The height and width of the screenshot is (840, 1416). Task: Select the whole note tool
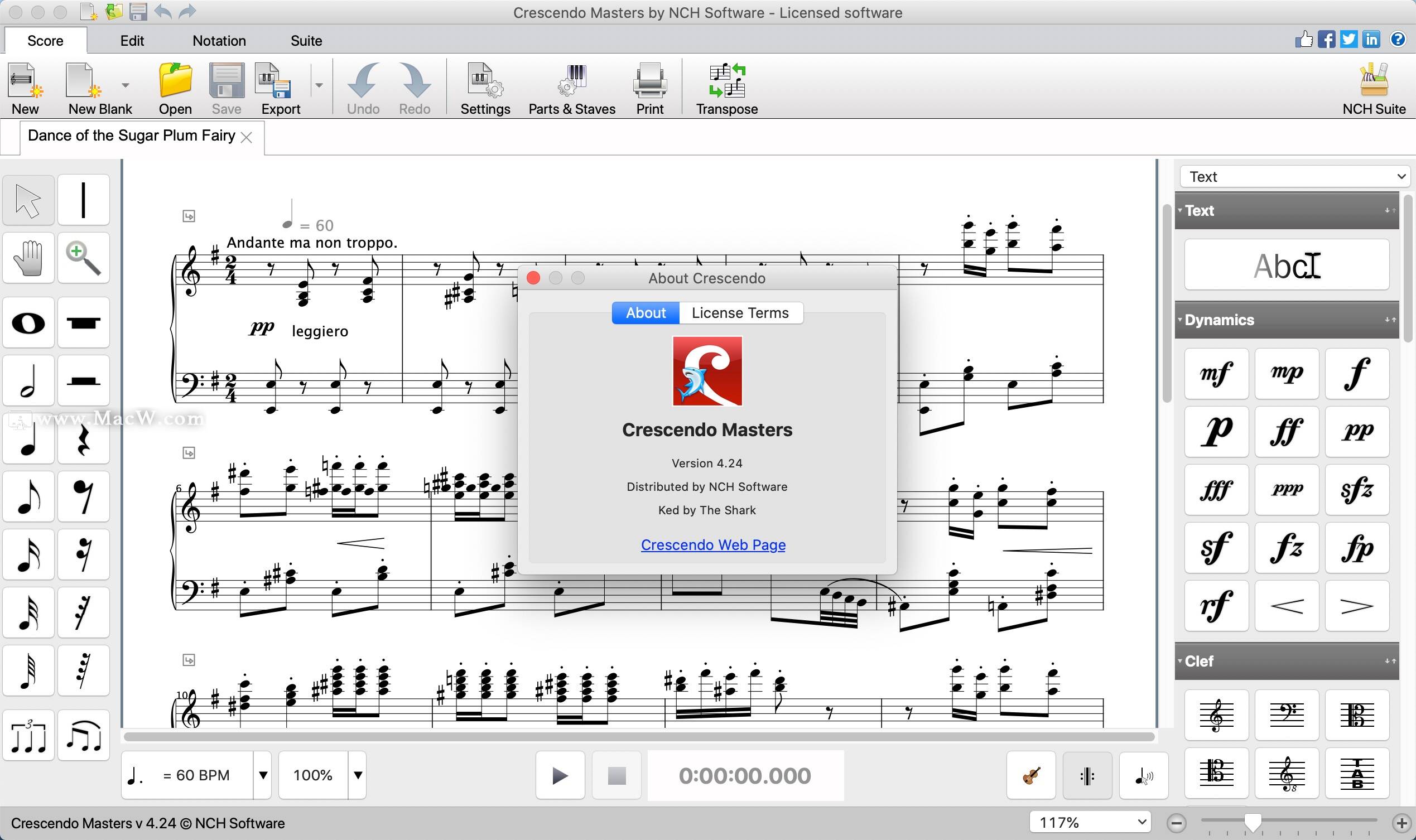[28, 322]
